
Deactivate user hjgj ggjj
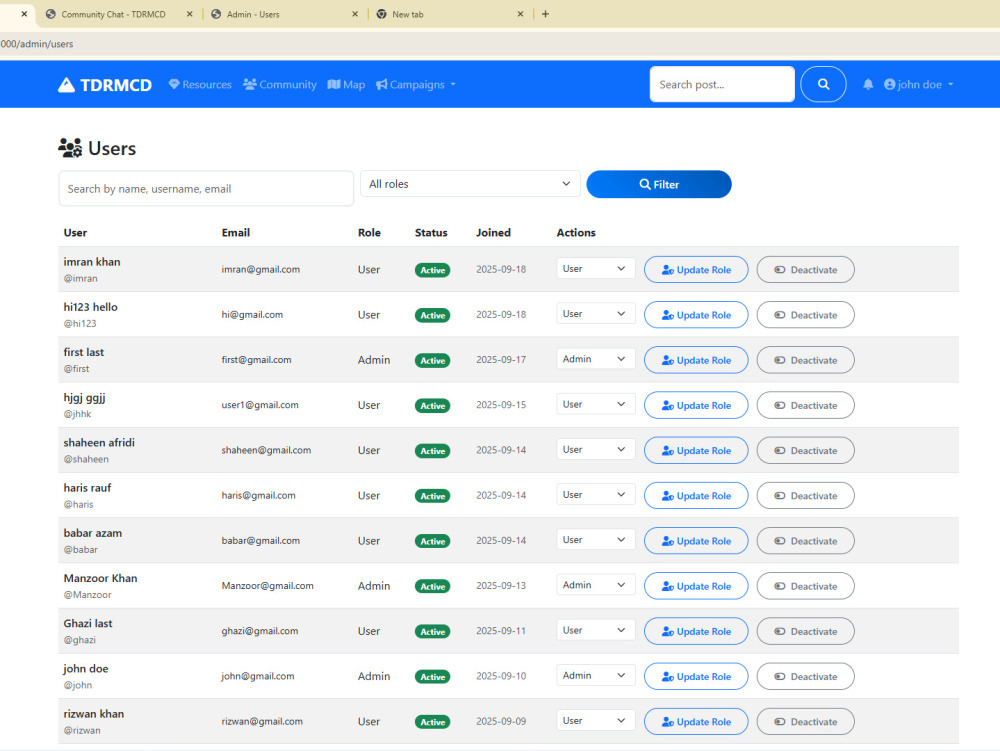click(x=805, y=405)
